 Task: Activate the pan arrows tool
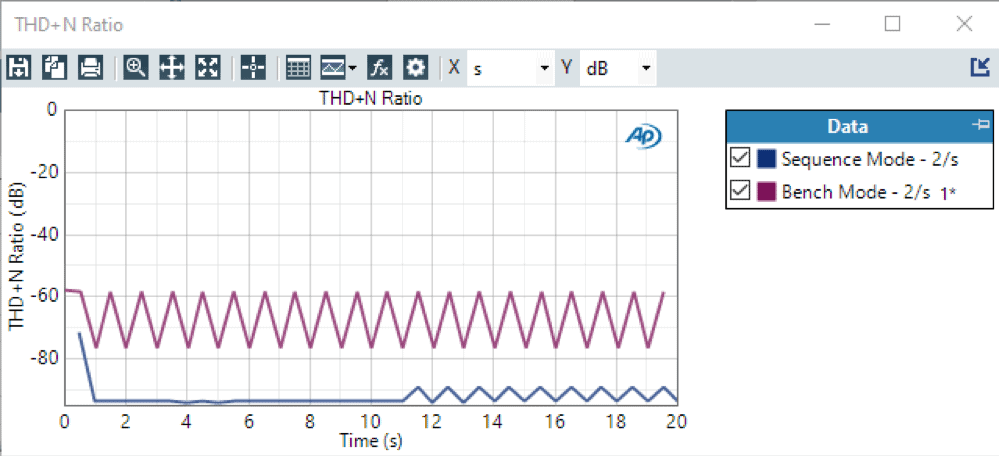click(x=172, y=68)
